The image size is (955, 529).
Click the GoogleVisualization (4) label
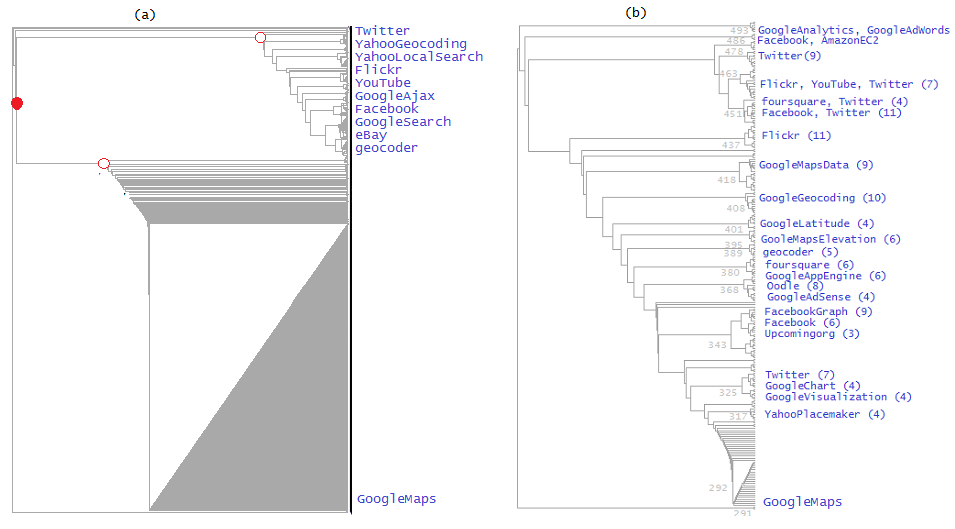pyautogui.click(x=838, y=397)
